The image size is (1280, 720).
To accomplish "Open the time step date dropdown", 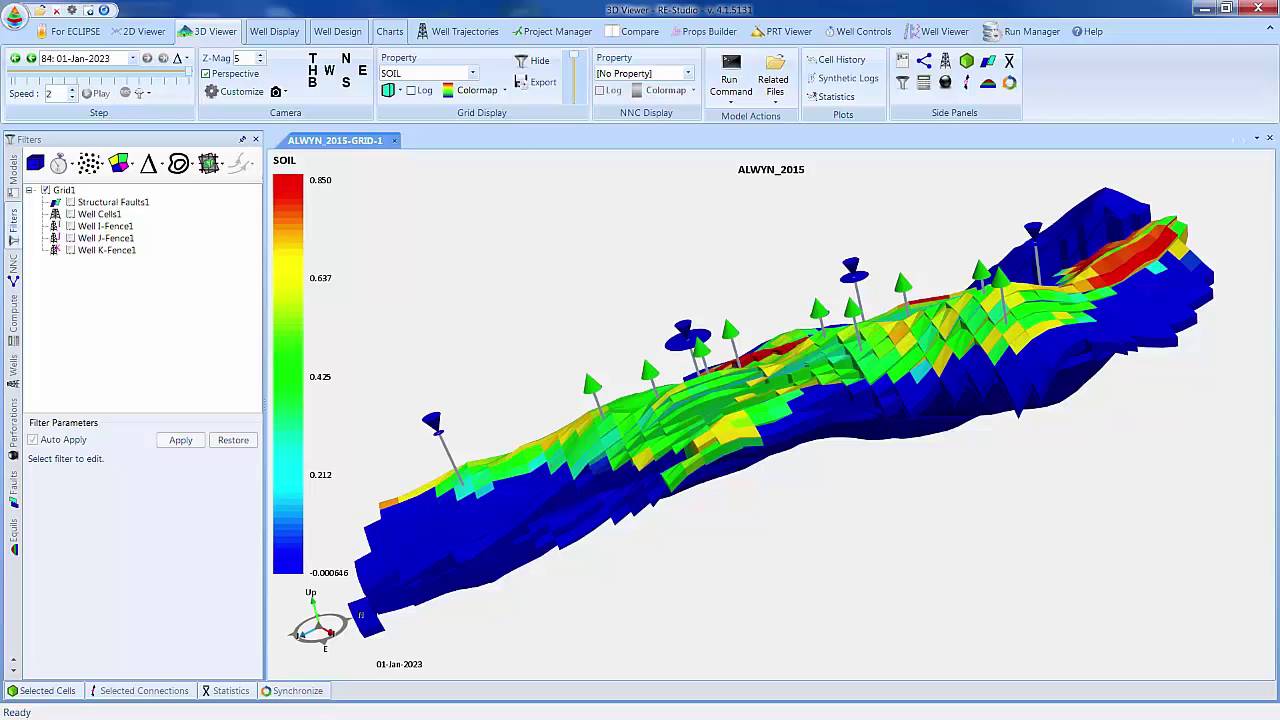I will (132, 58).
